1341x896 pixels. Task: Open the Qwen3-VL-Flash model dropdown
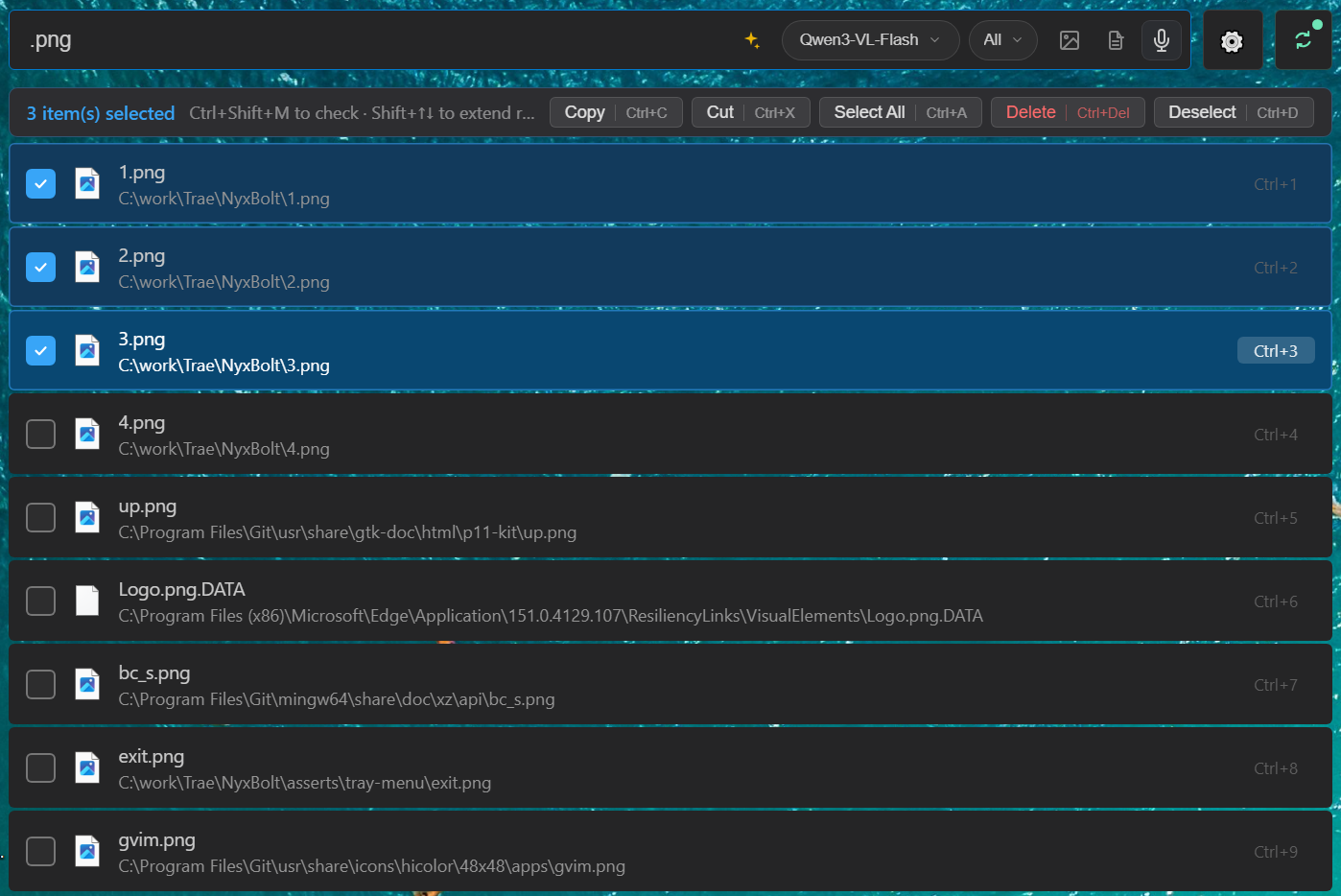870,40
